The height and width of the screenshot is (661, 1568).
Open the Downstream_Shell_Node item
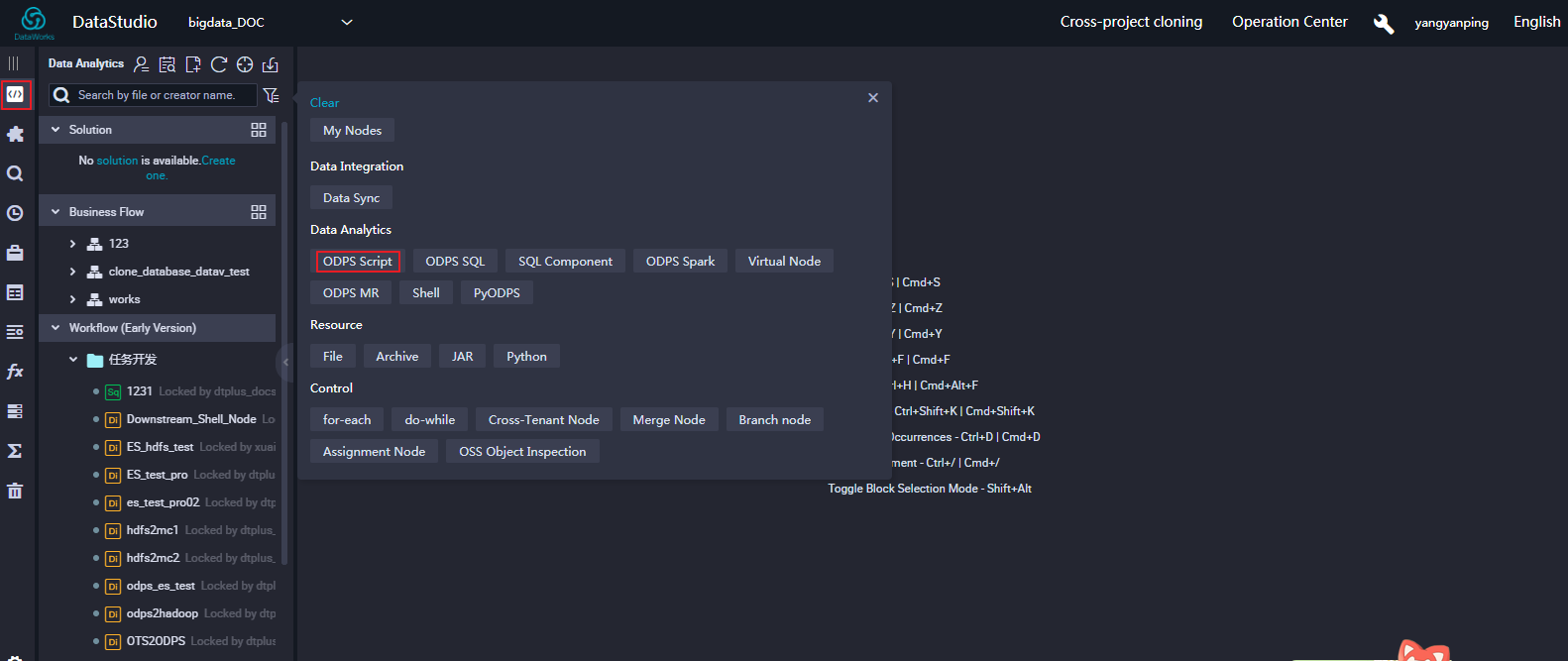[191, 419]
